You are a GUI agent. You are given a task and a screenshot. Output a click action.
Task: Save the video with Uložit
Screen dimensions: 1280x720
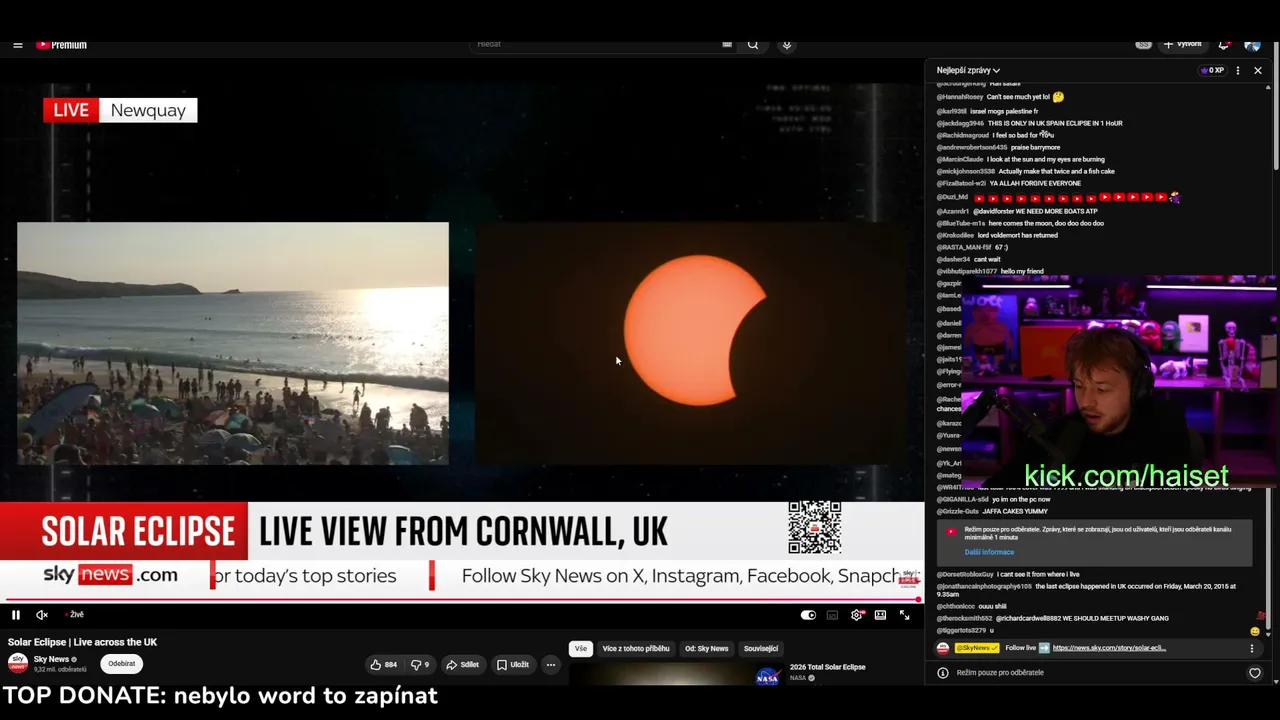(513, 665)
